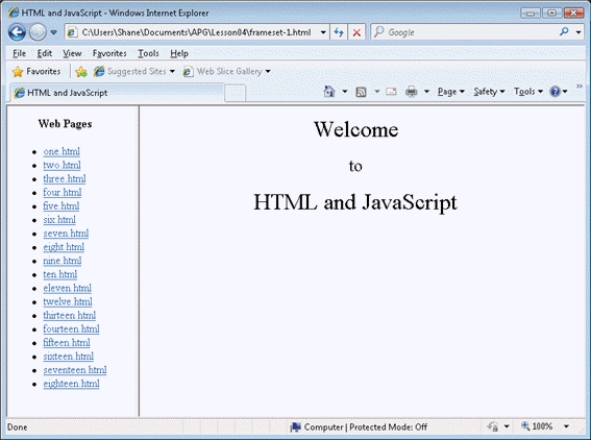Image resolution: width=591 pixels, height=440 pixels.
Task: Open Web Slice Gallery dropdown
Action: tap(227, 71)
